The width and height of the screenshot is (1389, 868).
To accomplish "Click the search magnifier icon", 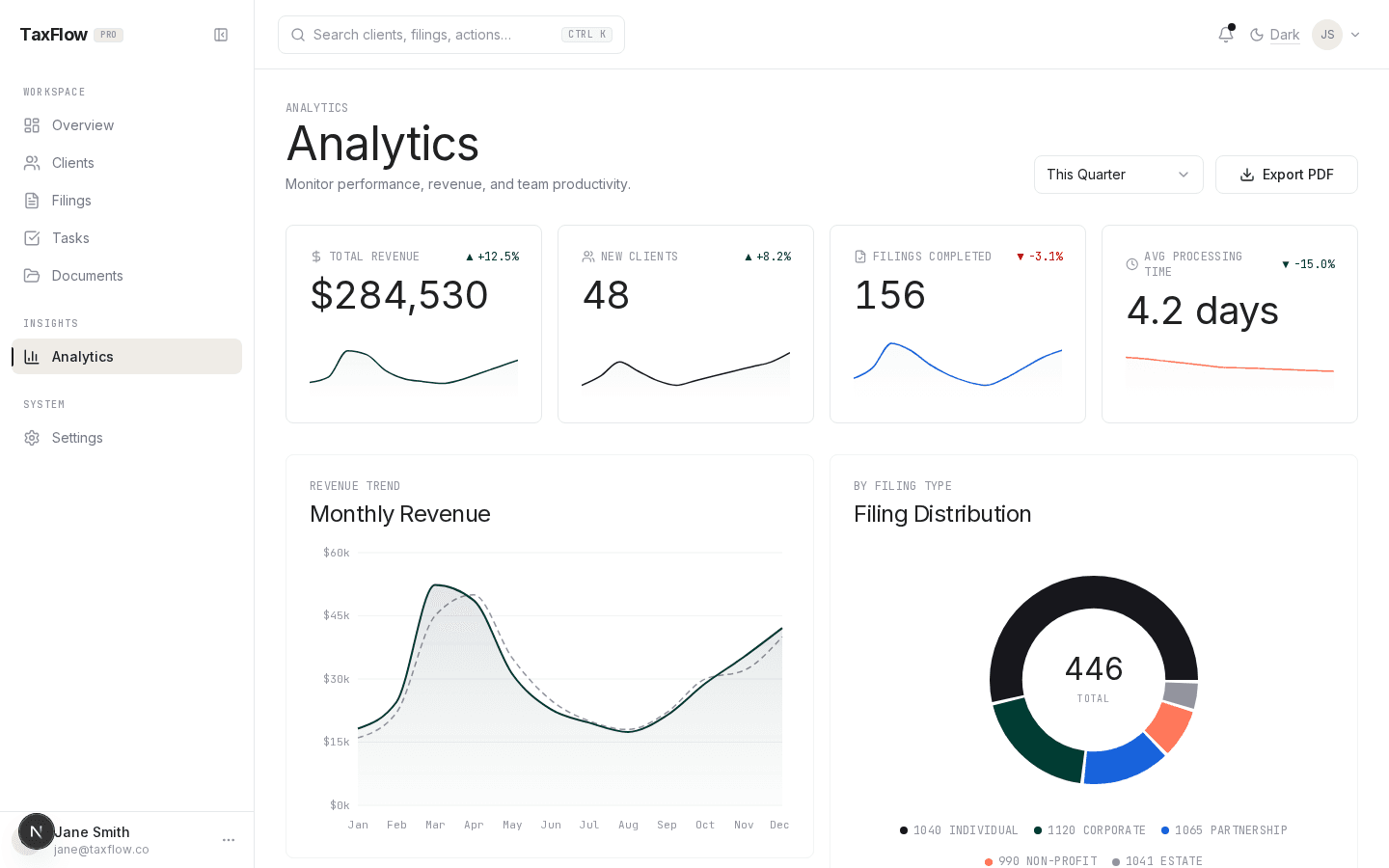I will [298, 35].
